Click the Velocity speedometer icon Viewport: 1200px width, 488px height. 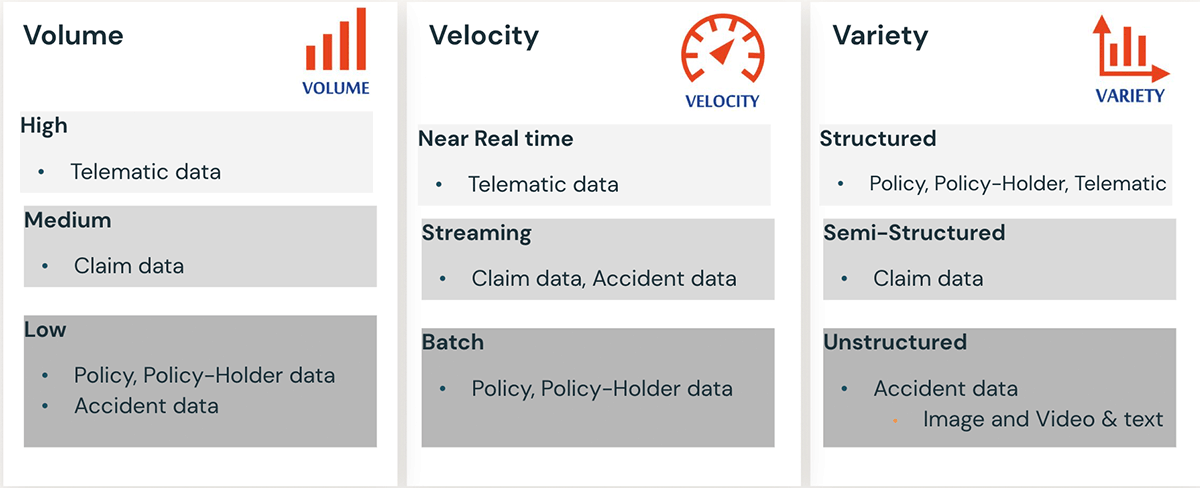(x=722, y=52)
